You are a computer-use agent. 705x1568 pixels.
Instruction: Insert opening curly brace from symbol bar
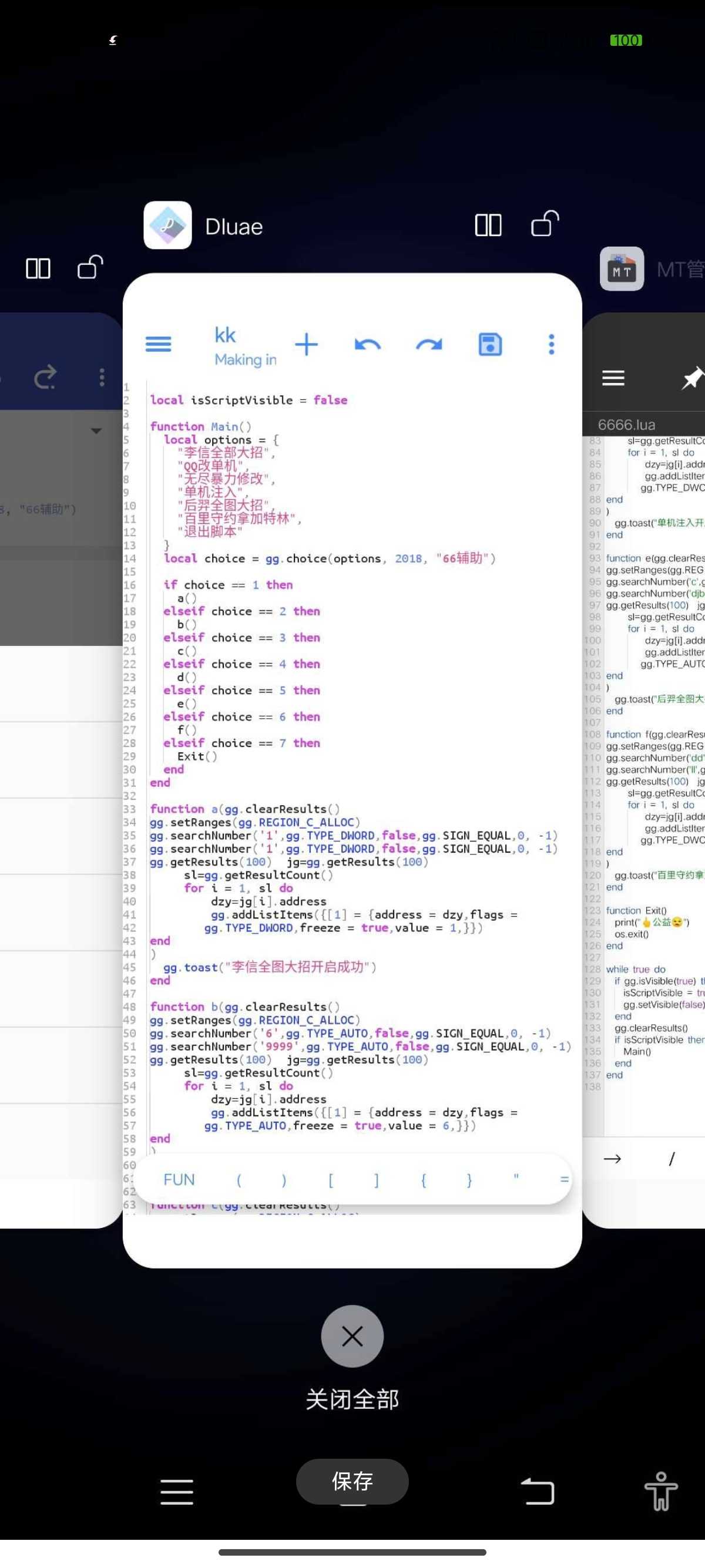[x=423, y=1180]
